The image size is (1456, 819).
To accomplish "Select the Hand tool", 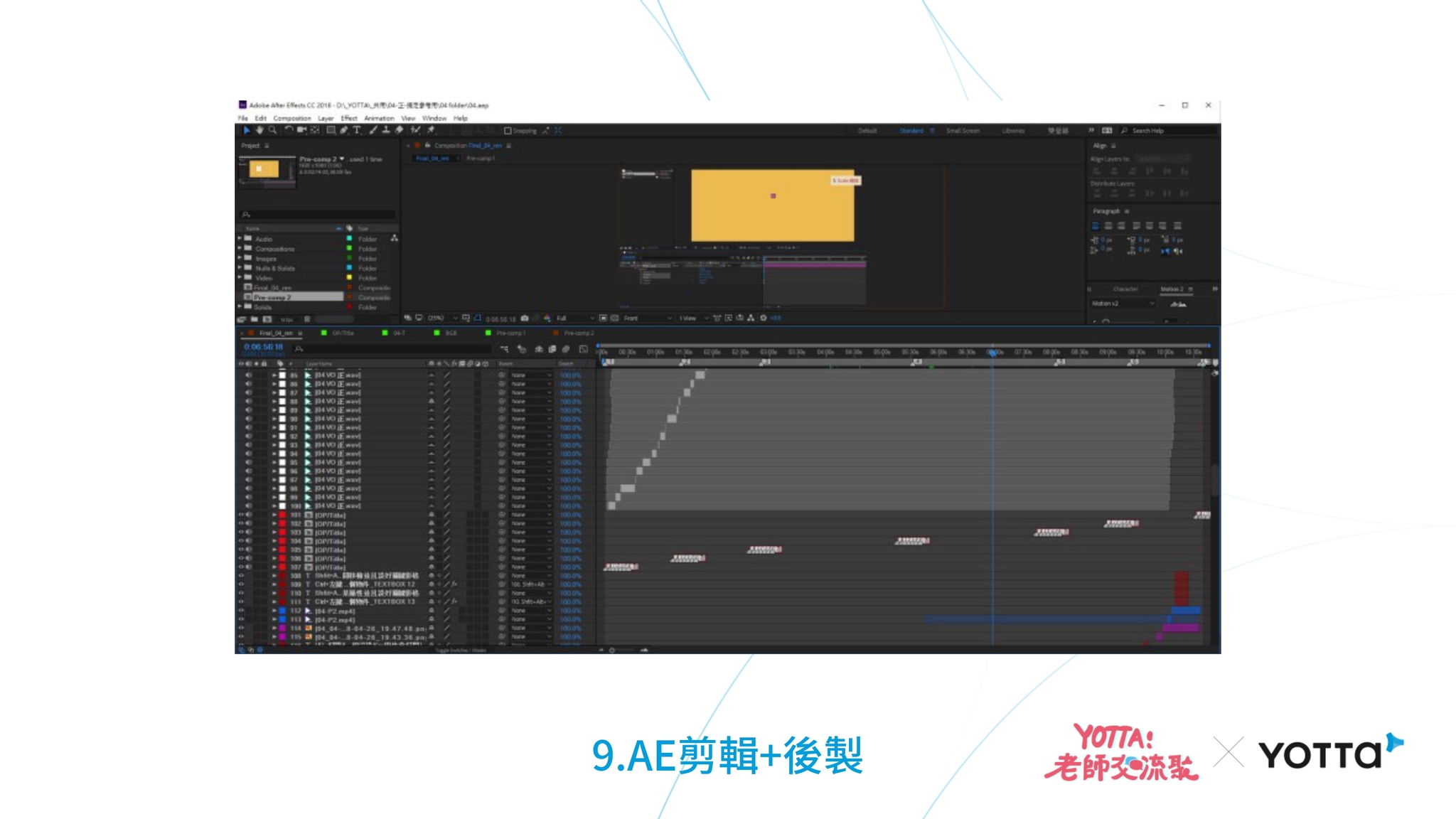I will (x=259, y=131).
